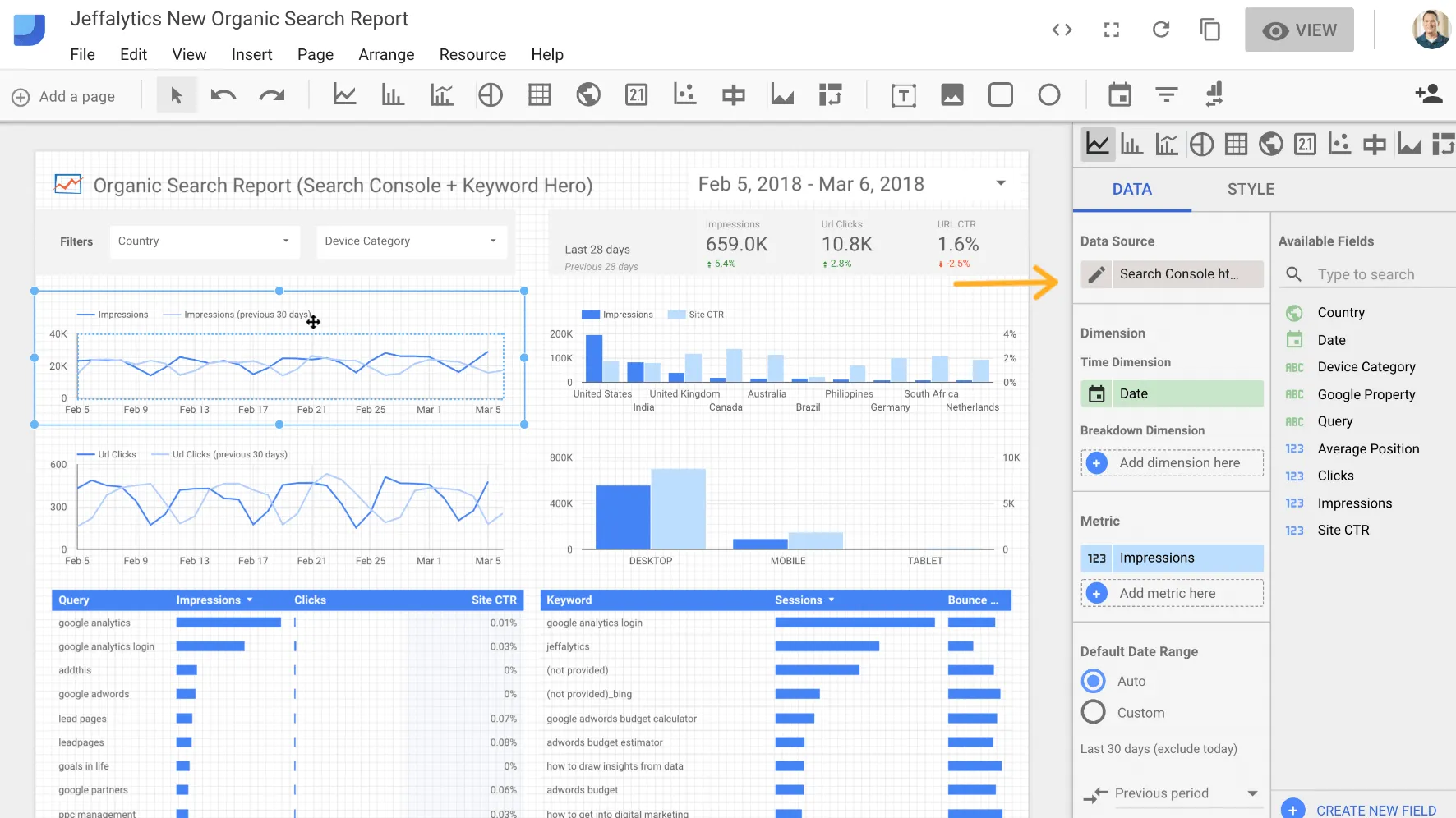Image resolution: width=1456 pixels, height=818 pixels.
Task: Insert a pie chart from toolbar
Action: click(x=491, y=95)
